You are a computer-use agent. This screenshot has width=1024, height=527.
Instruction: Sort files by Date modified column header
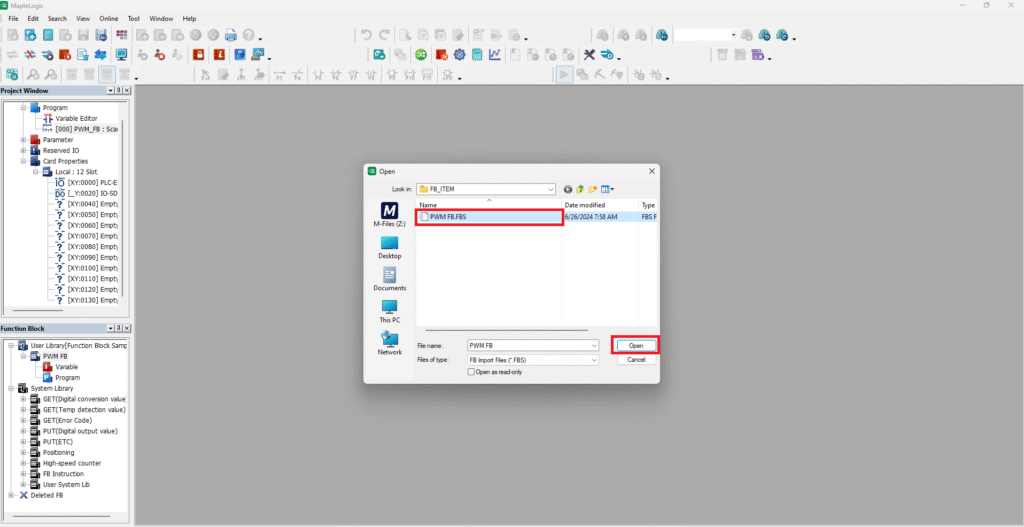(x=600, y=205)
